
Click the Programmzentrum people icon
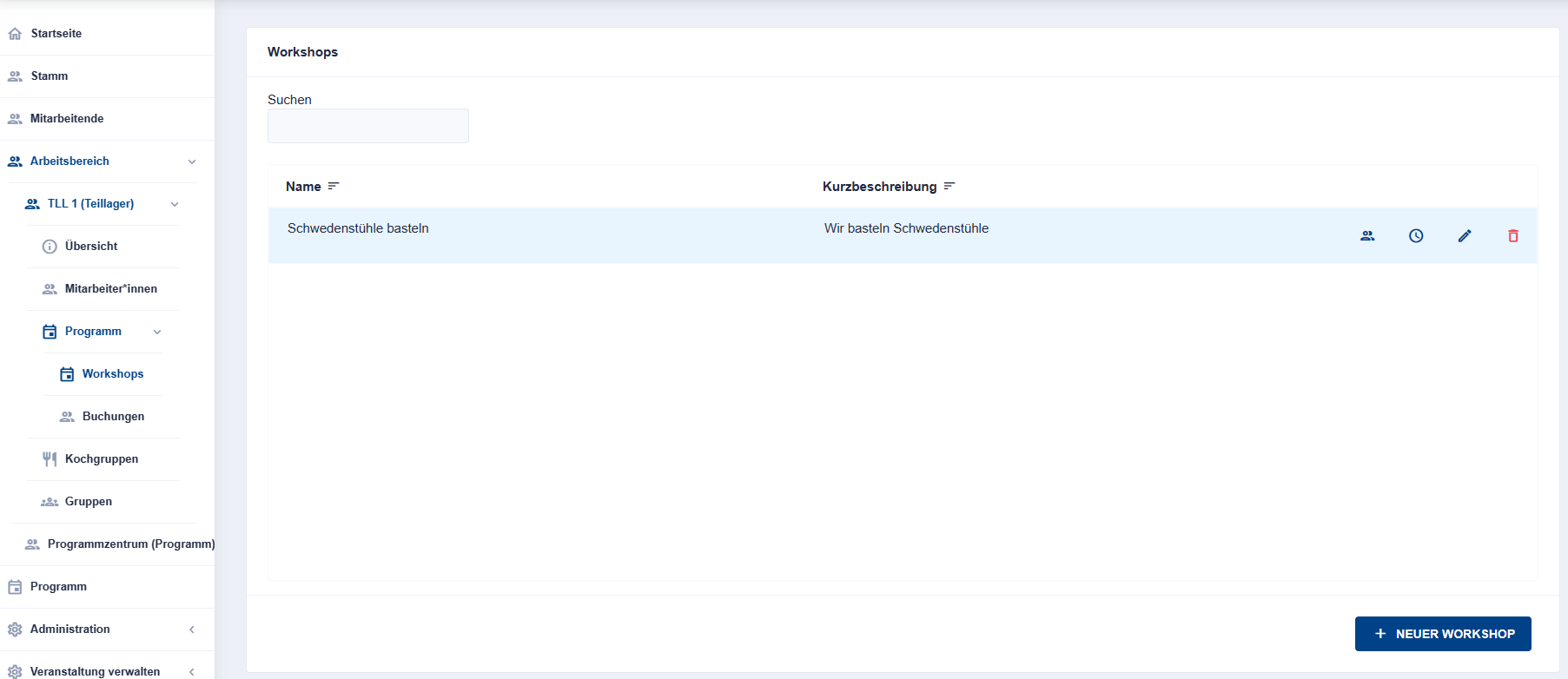click(32, 544)
